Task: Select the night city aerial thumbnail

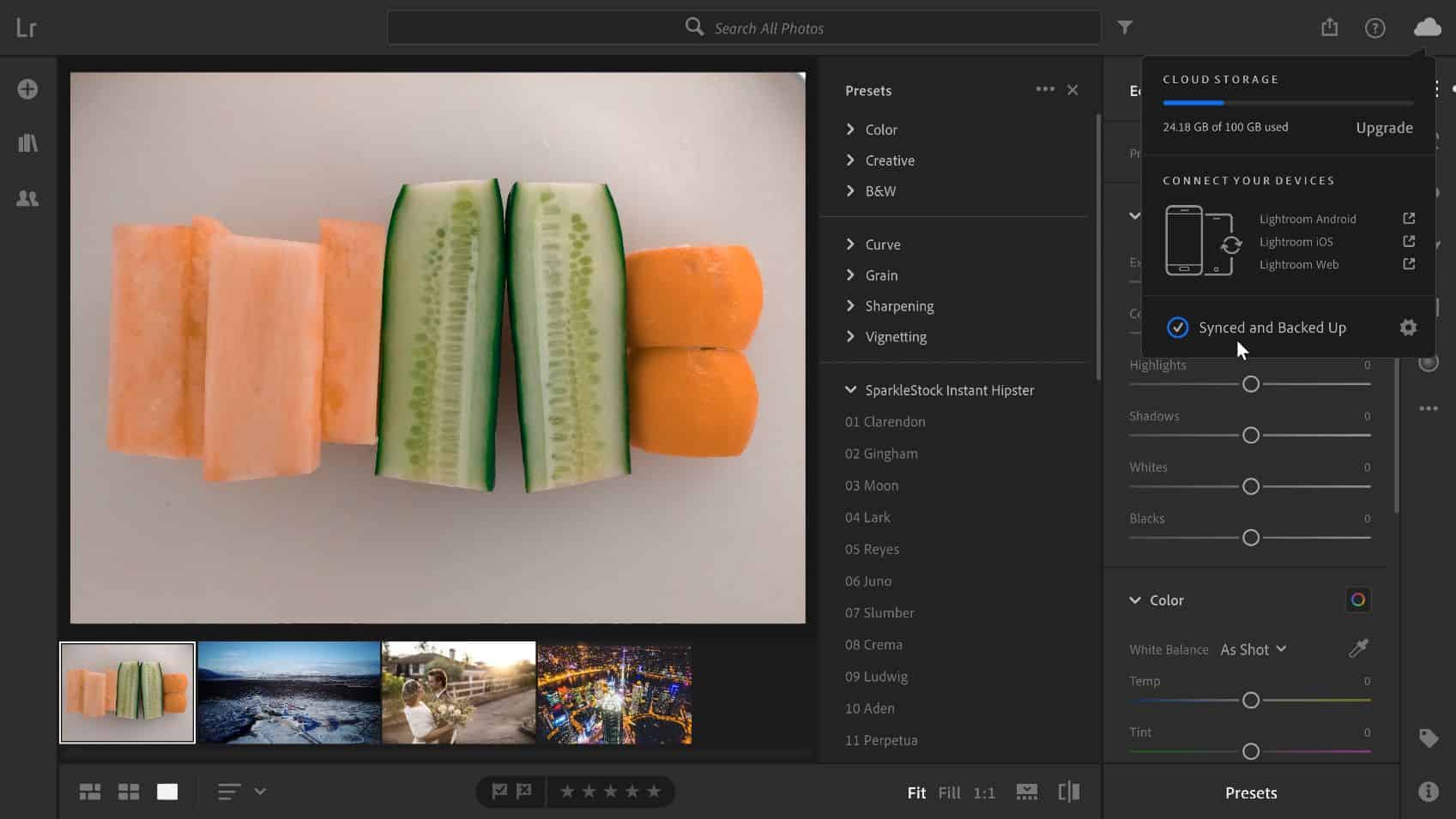Action: [614, 693]
